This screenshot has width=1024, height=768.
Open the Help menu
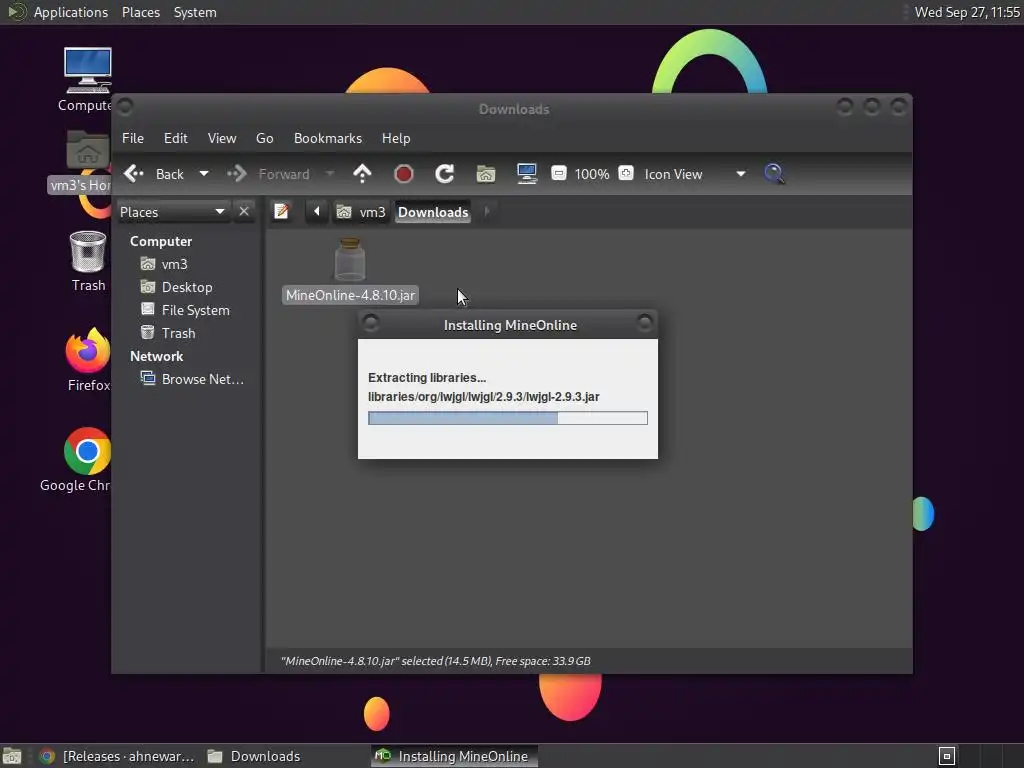point(396,138)
